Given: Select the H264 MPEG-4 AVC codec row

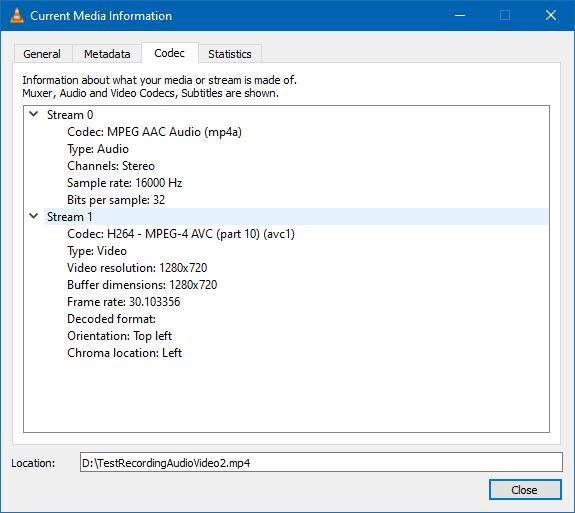Looking at the screenshot, I should (x=181, y=234).
